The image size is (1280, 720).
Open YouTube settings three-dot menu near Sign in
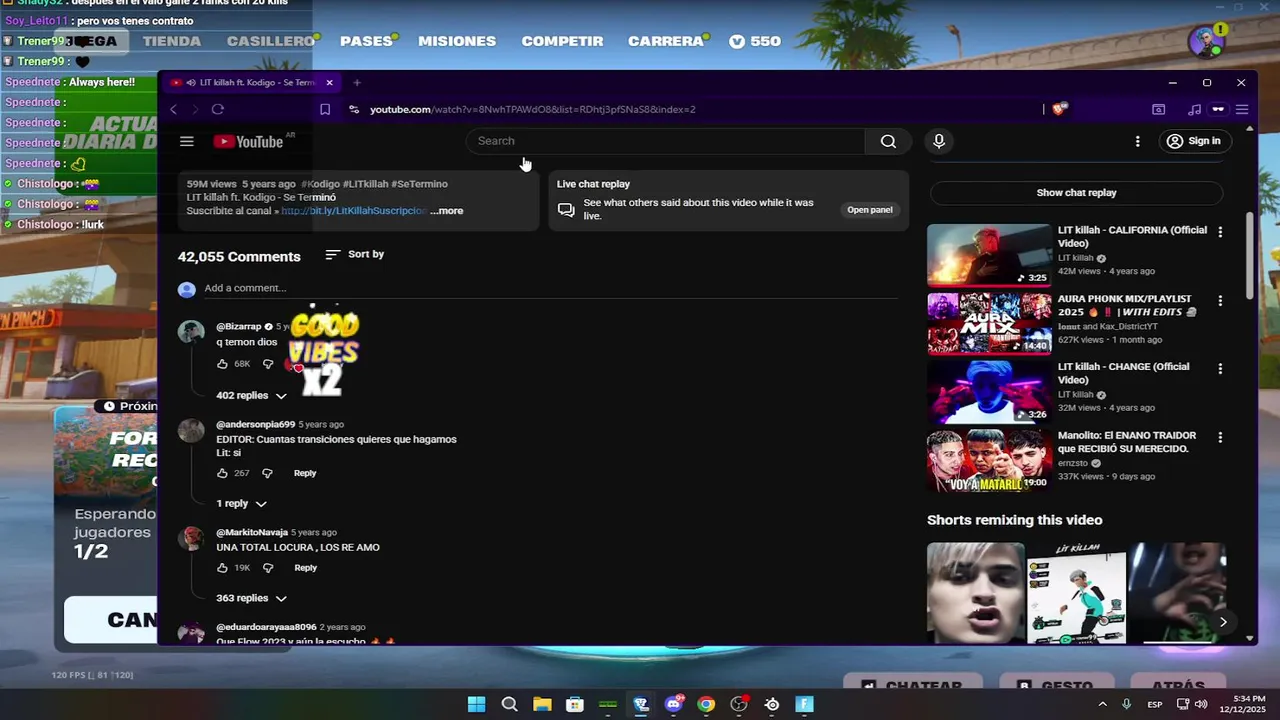(x=1137, y=141)
